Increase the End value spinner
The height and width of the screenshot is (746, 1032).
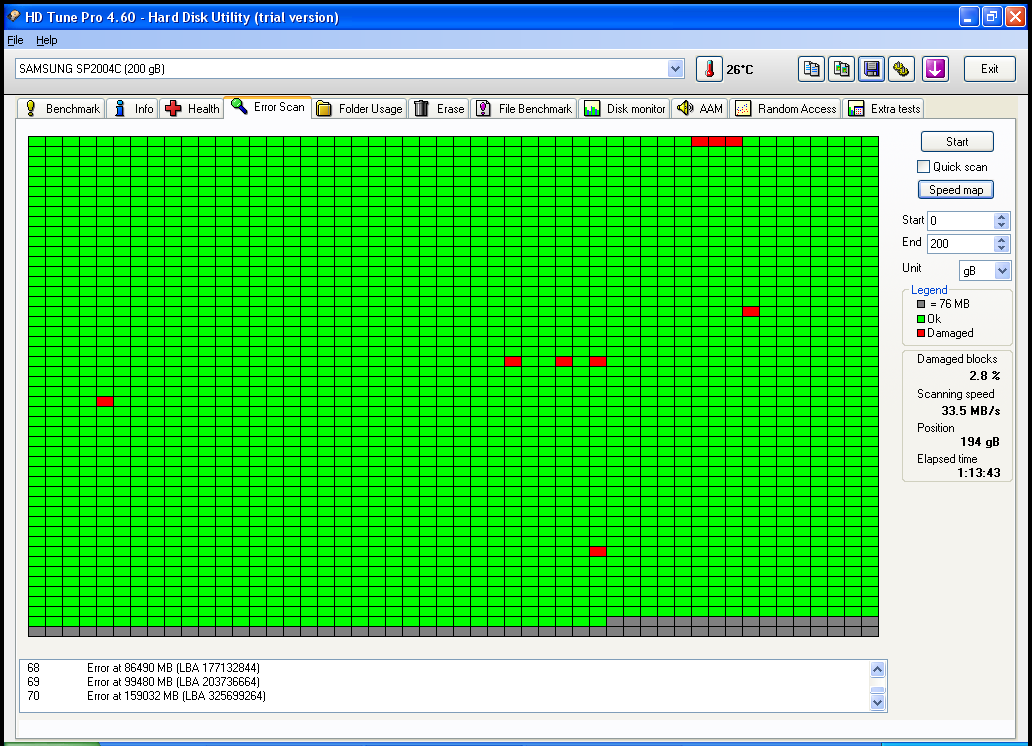(x=1001, y=240)
